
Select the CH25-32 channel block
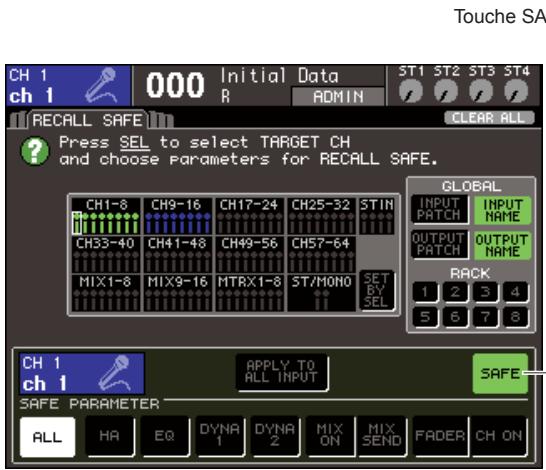[321, 216]
